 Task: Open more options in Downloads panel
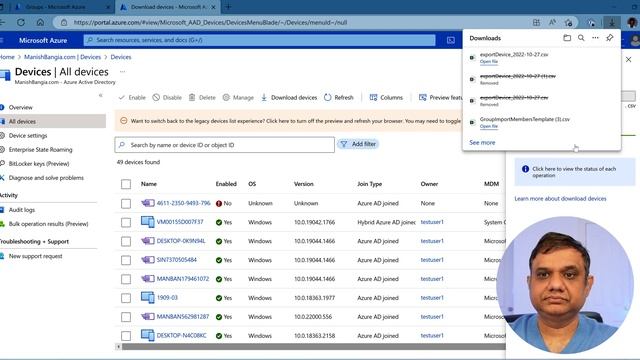click(x=595, y=38)
